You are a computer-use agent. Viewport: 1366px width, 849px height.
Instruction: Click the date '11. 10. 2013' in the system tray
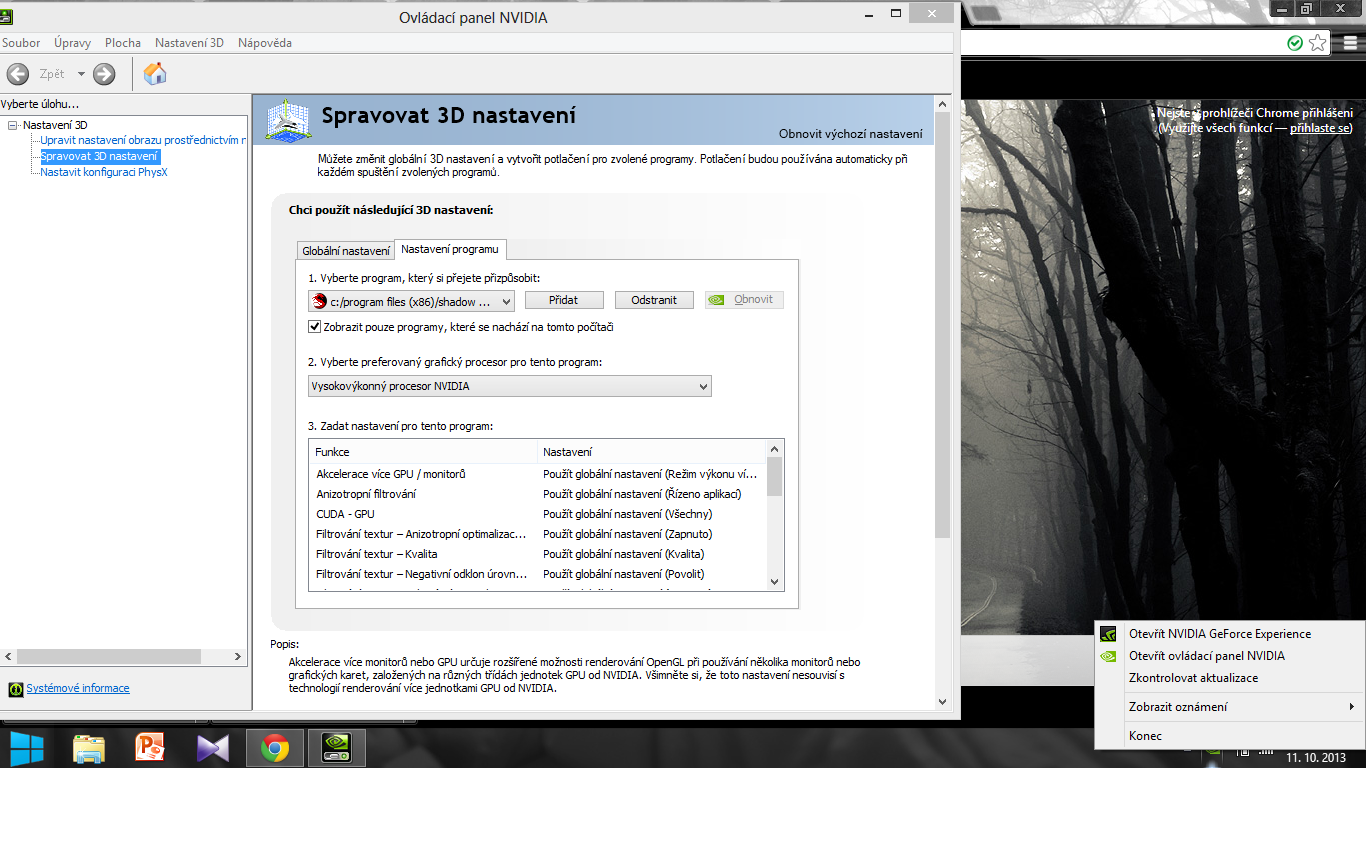pyautogui.click(x=1316, y=758)
